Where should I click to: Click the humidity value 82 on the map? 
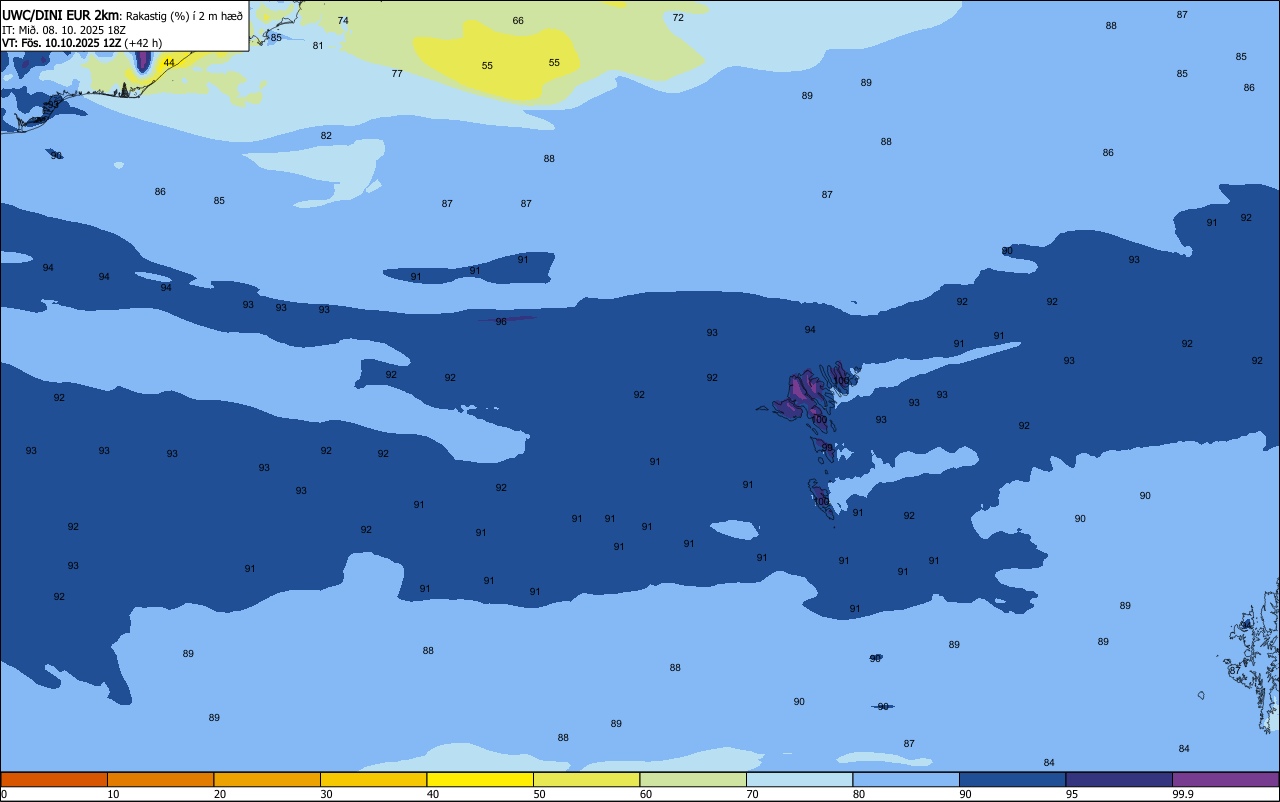tap(326, 136)
